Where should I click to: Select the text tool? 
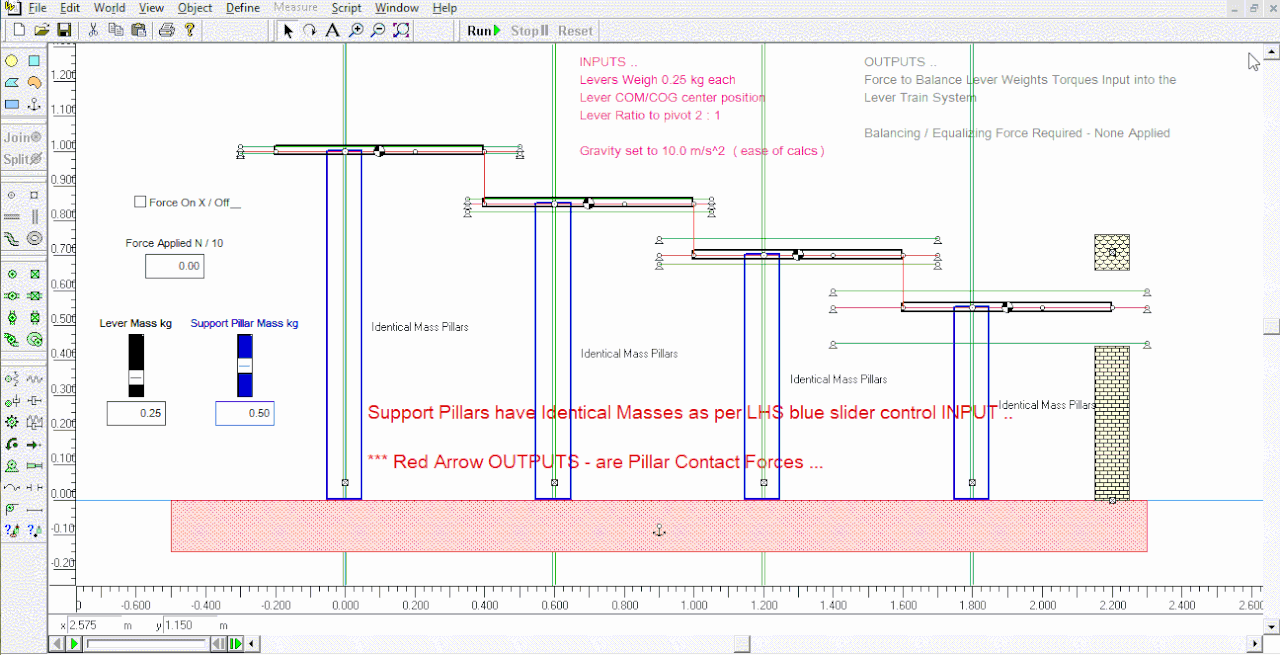click(x=332, y=30)
